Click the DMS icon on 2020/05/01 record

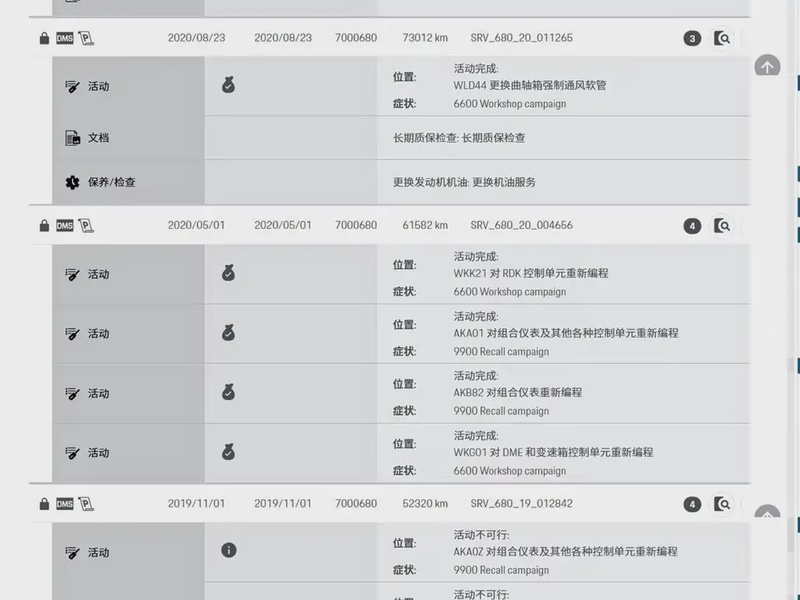(x=65, y=226)
